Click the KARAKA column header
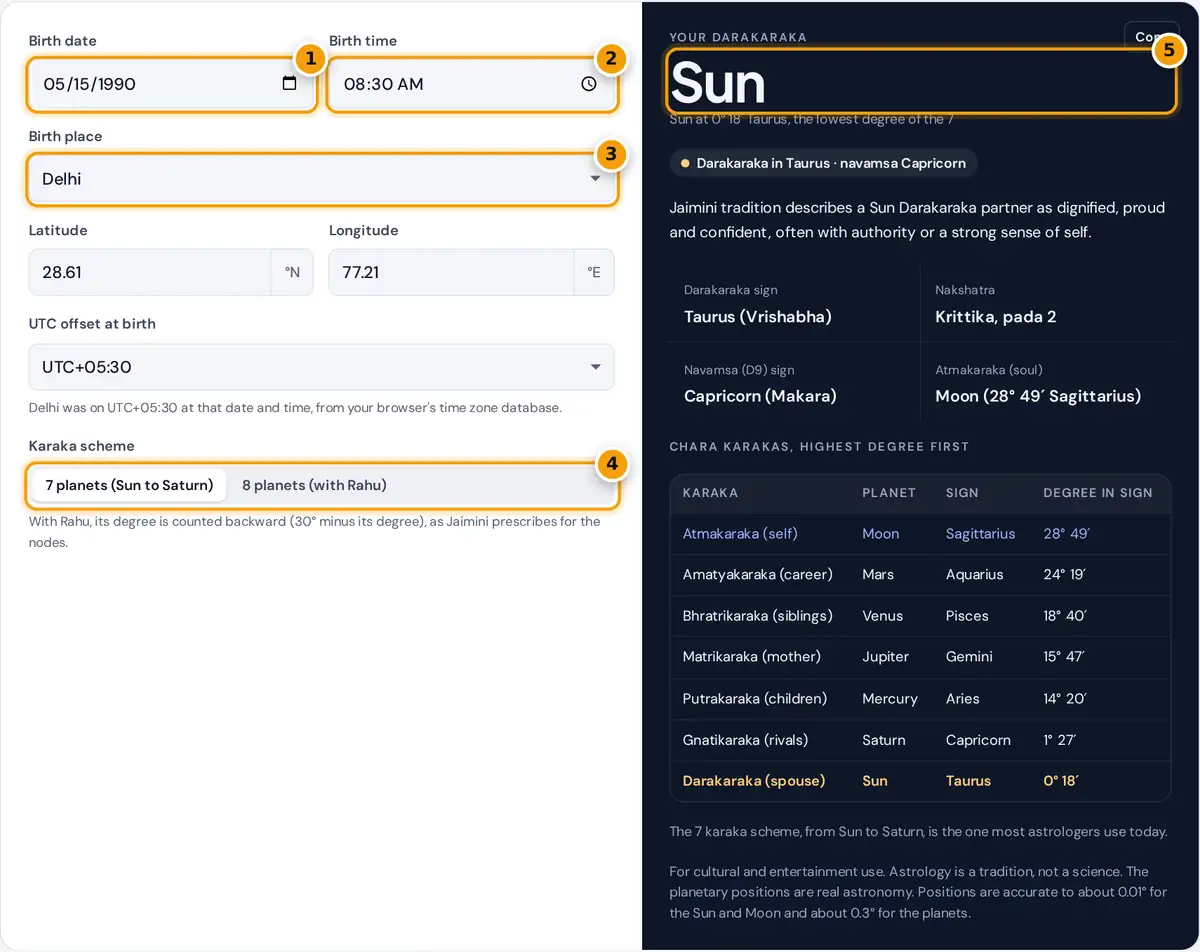1200x952 pixels. [710, 493]
